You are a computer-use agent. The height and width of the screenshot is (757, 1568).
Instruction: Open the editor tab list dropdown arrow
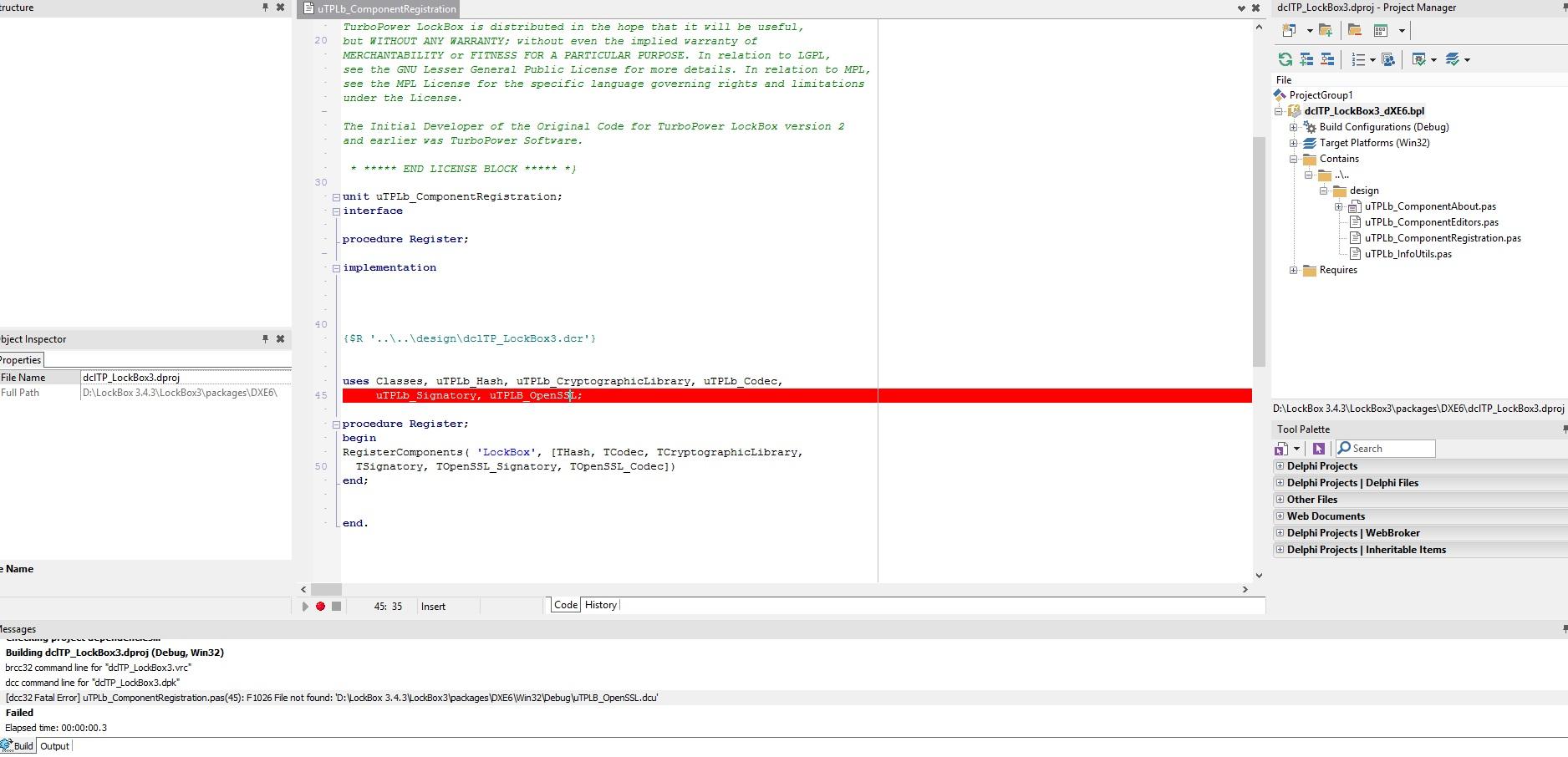pyautogui.click(x=1241, y=8)
